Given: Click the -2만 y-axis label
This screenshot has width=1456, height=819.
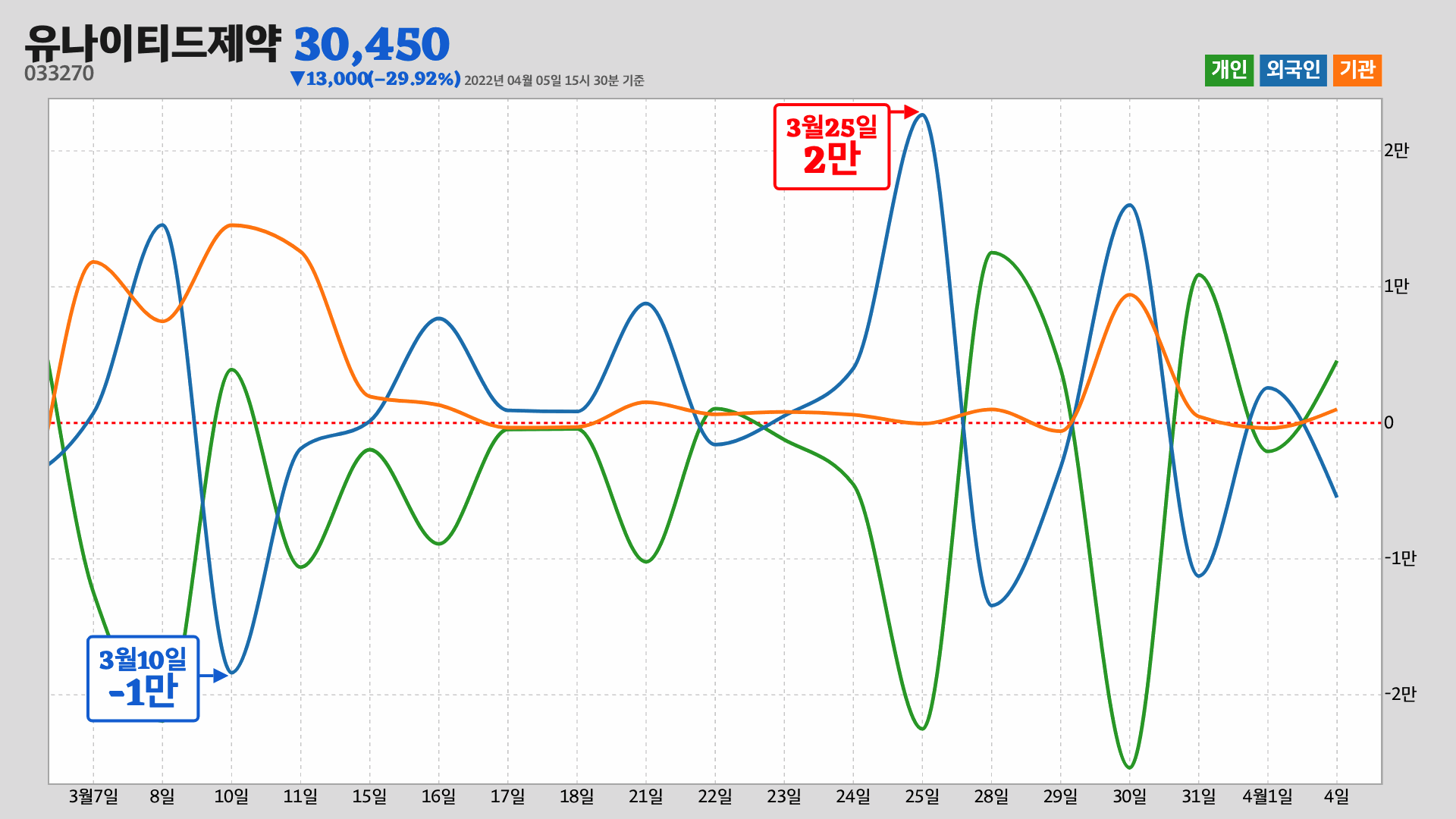Looking at the screenshot, I should coord(1400,694).
